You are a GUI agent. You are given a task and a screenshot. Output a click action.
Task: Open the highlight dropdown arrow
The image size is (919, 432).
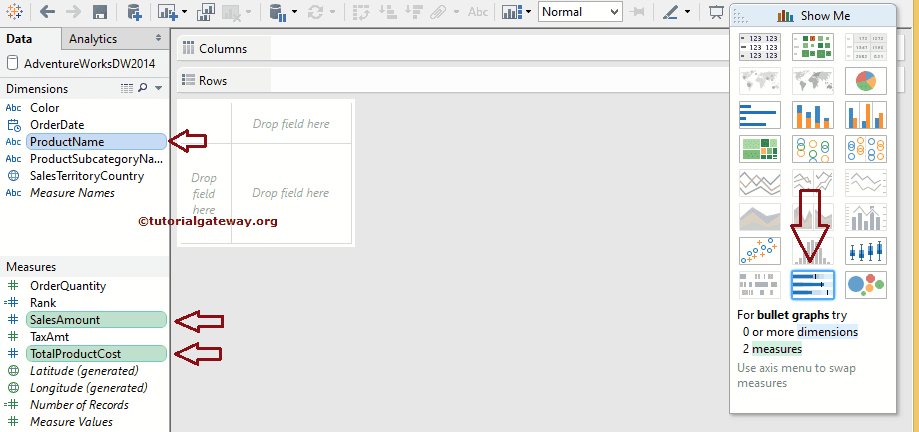click(687, 12)
